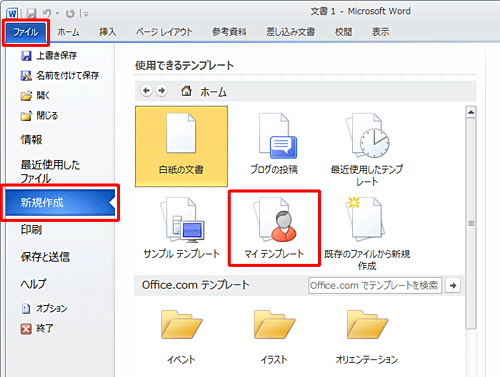Click the template navigation back arrow

[x=146, y=91]
